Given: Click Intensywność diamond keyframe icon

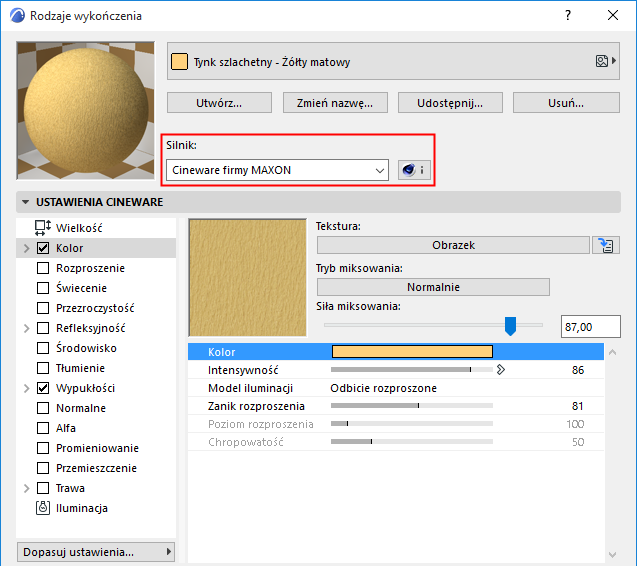Looking at the screenshot, I should 500,370.
